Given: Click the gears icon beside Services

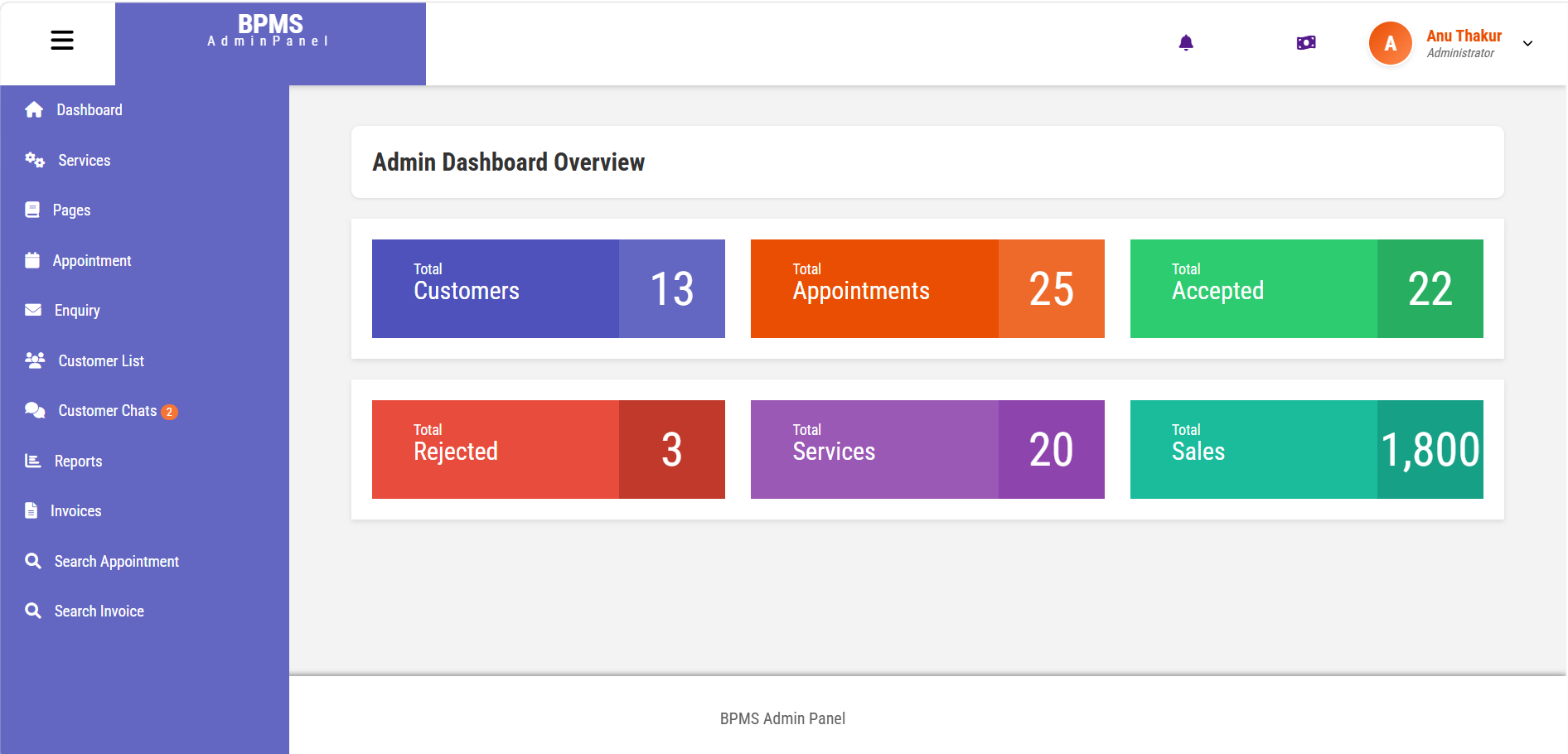Looking at the screenshot, I should 35,160.
